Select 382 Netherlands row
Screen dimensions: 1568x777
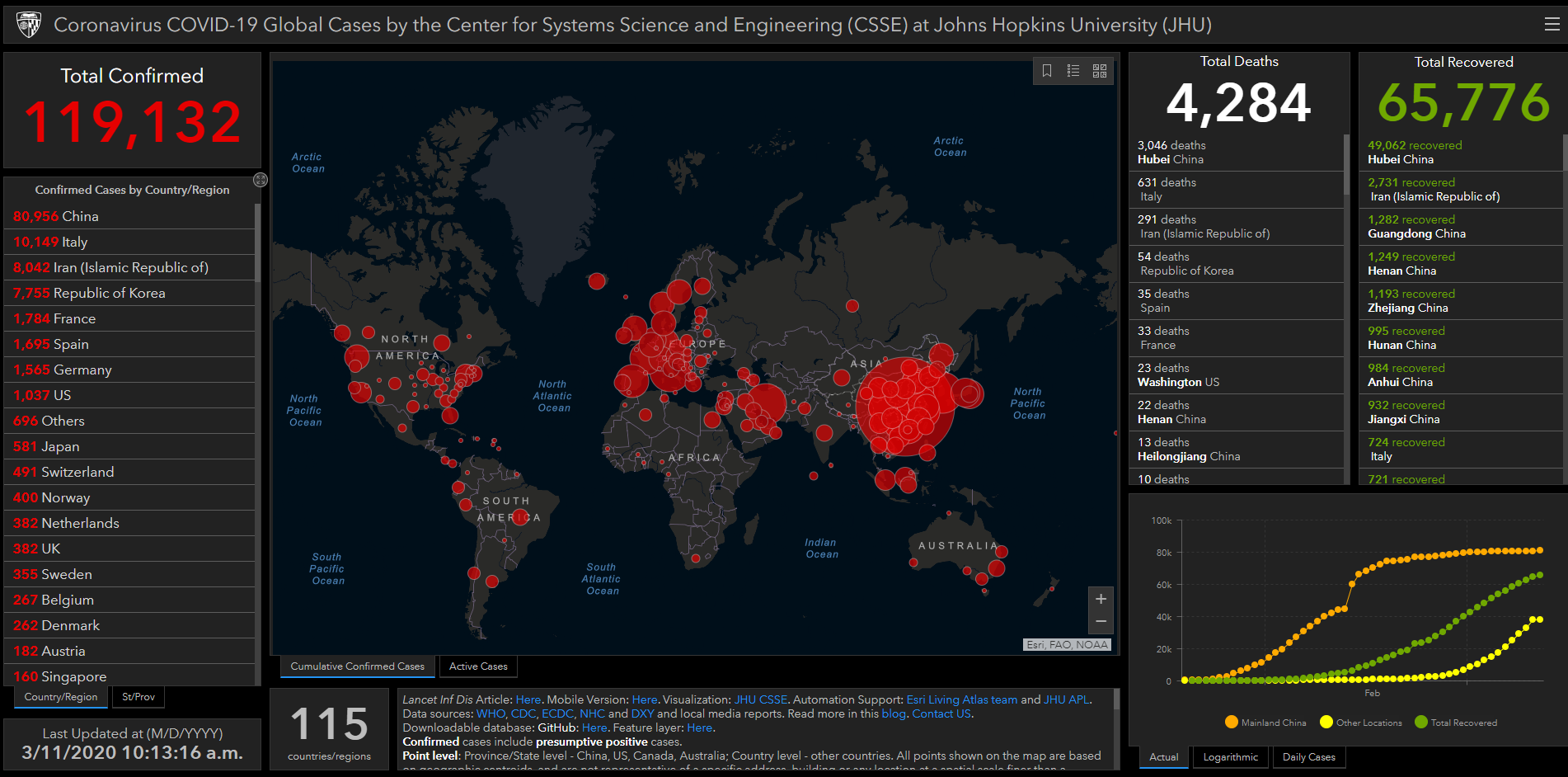[129, 523]
